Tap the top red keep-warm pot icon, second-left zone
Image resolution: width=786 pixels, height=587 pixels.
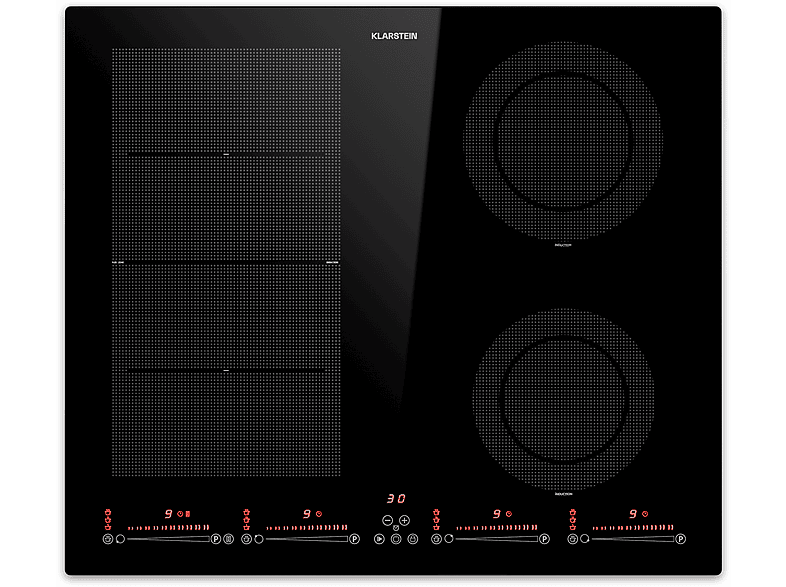pyautogui.click(x=246, y=512)
